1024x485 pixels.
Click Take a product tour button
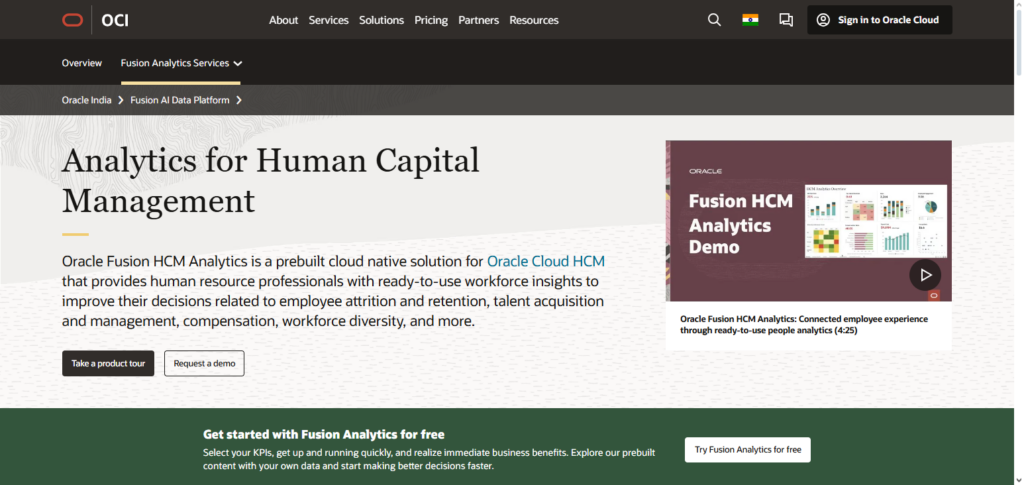click(x=108, y=364)
